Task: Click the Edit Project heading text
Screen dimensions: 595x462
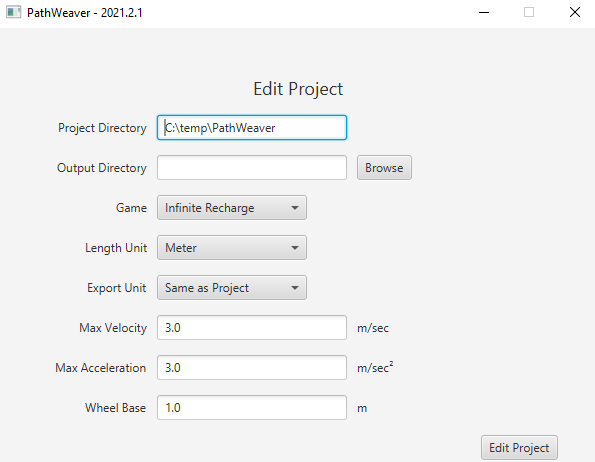Action: click(x=298, y=89)
